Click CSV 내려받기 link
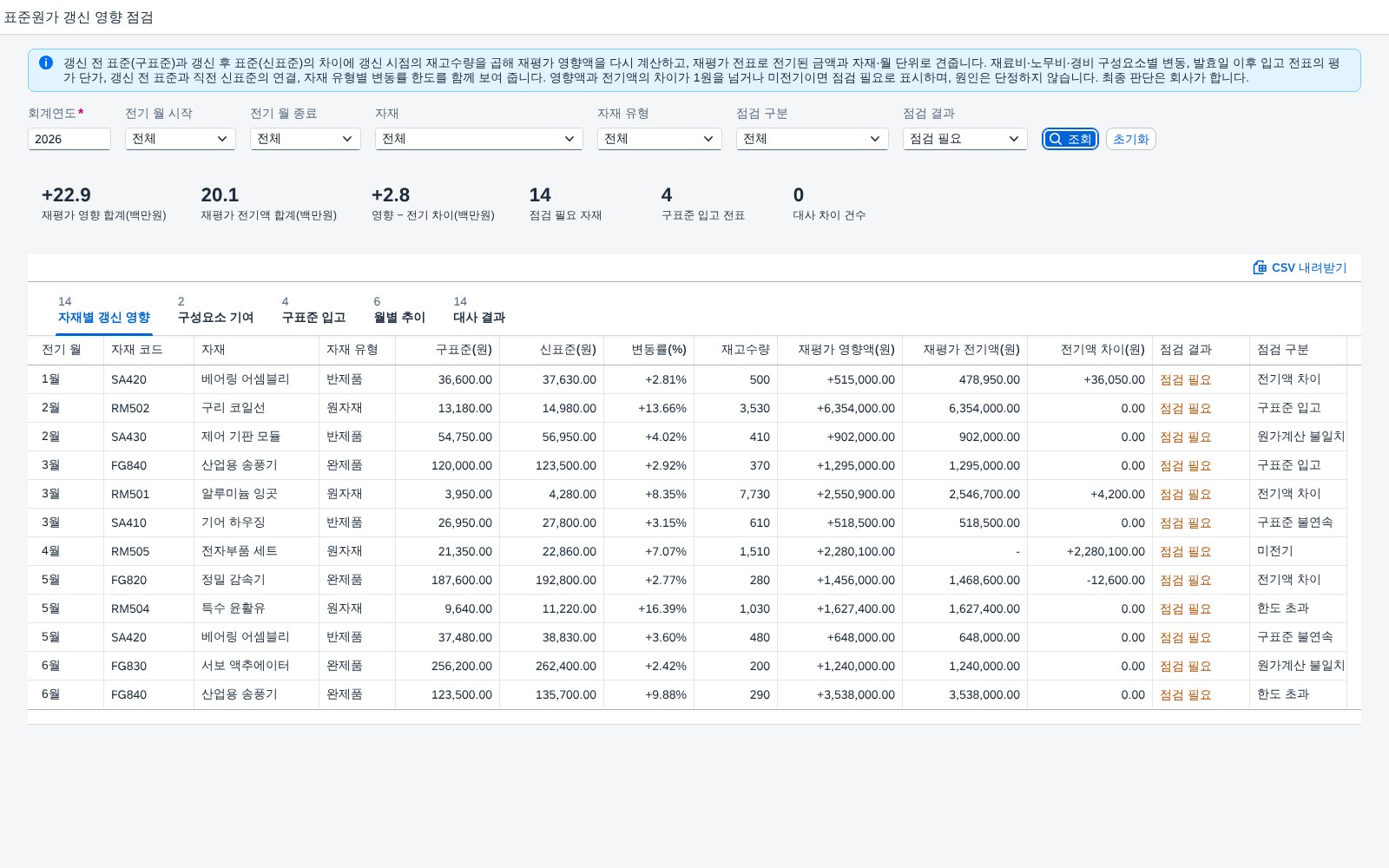The image size is (1389, 868). [1300, 267]
